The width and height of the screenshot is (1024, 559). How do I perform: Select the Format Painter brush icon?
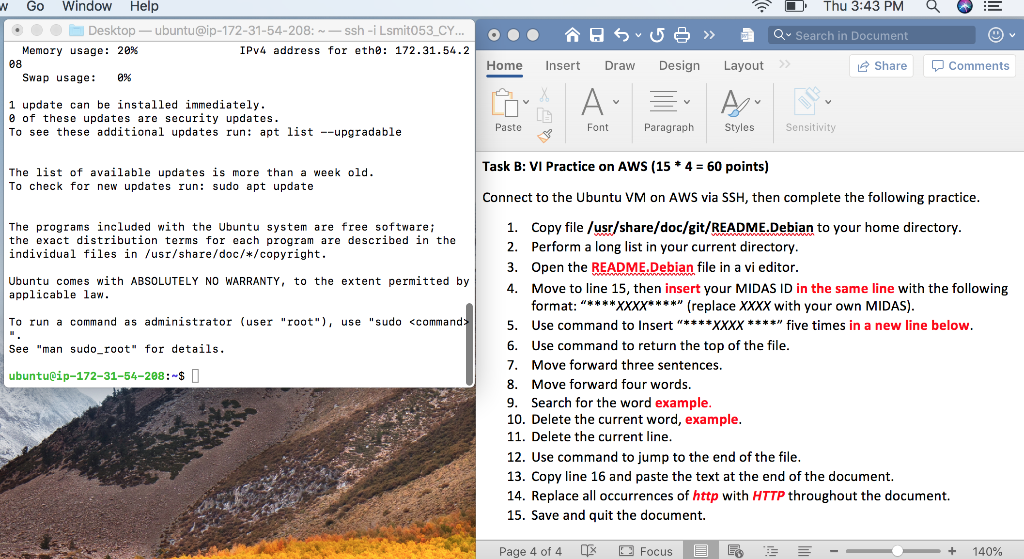click(545, 135)
